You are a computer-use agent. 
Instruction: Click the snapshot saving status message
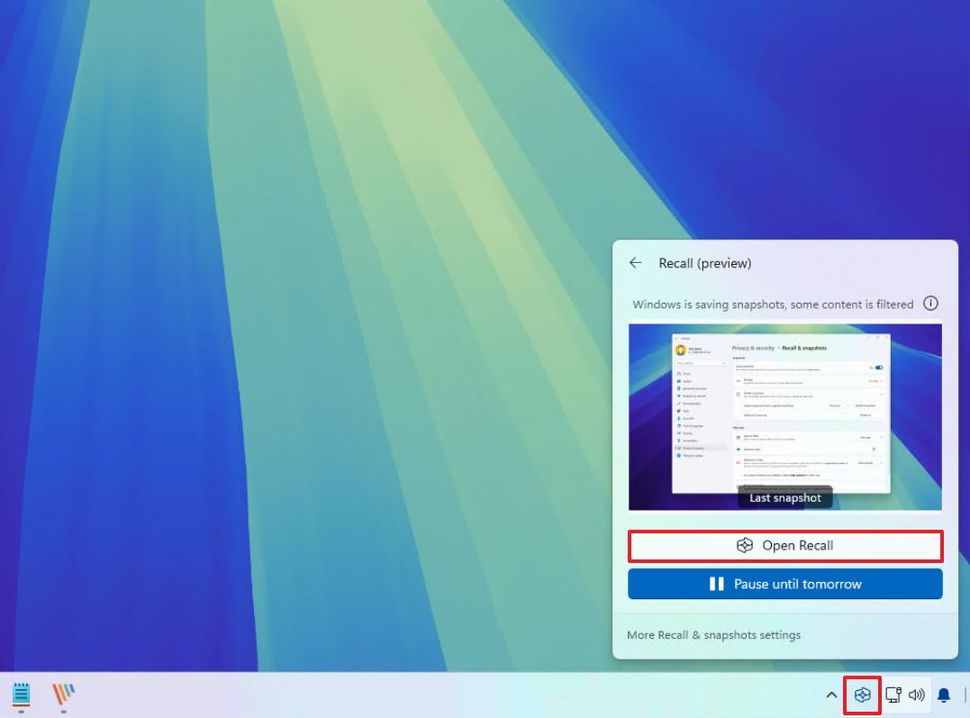click(773, 303)
